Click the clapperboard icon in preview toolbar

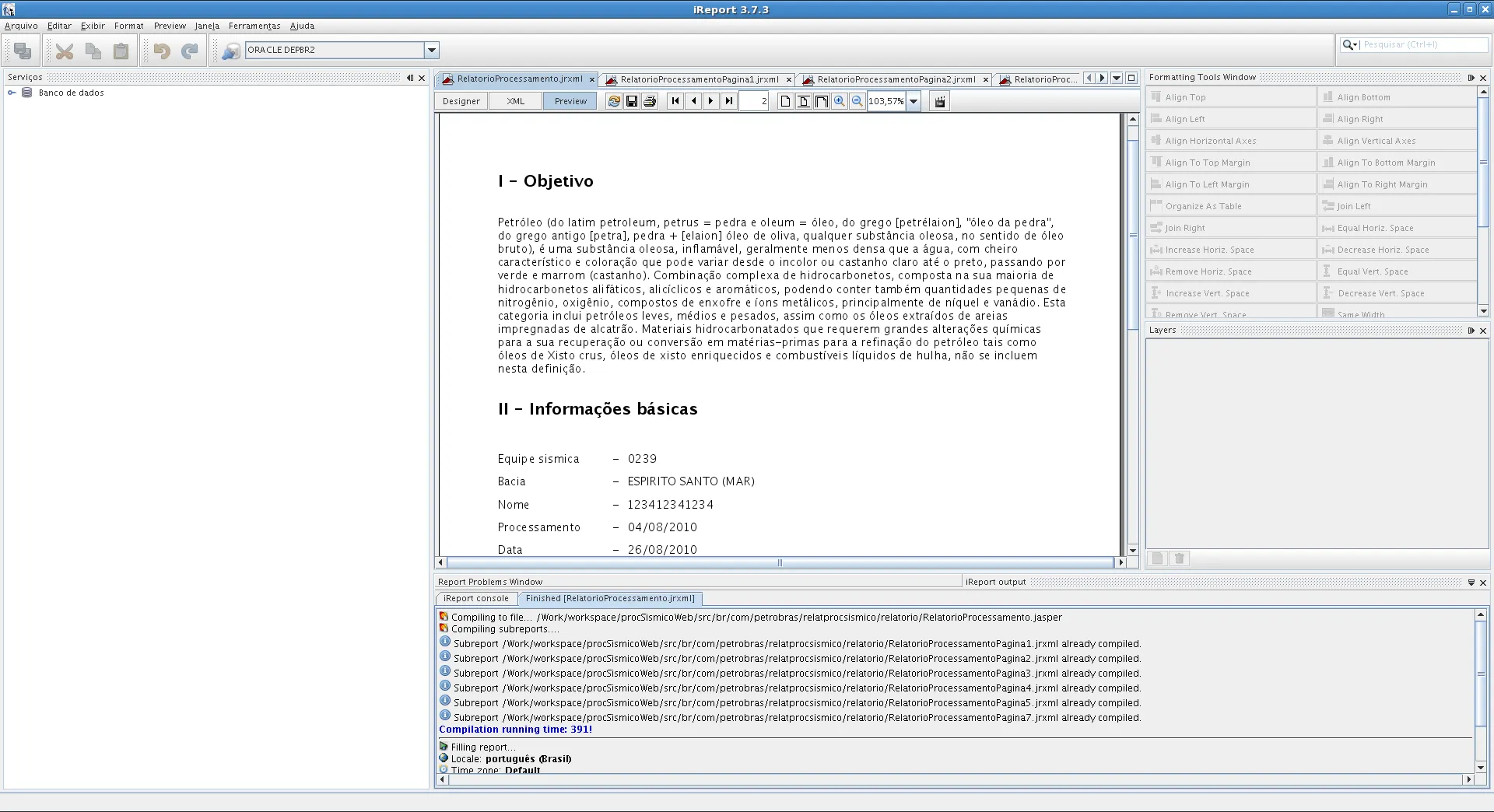[x=940, y=101]
